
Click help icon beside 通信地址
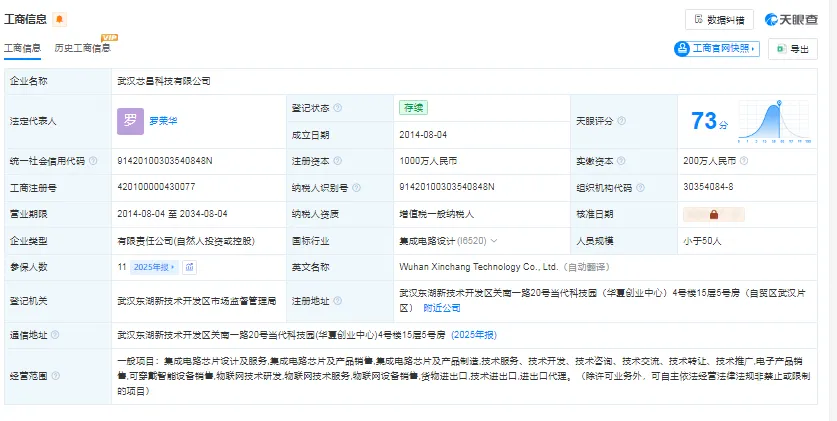tap(55, 335)
